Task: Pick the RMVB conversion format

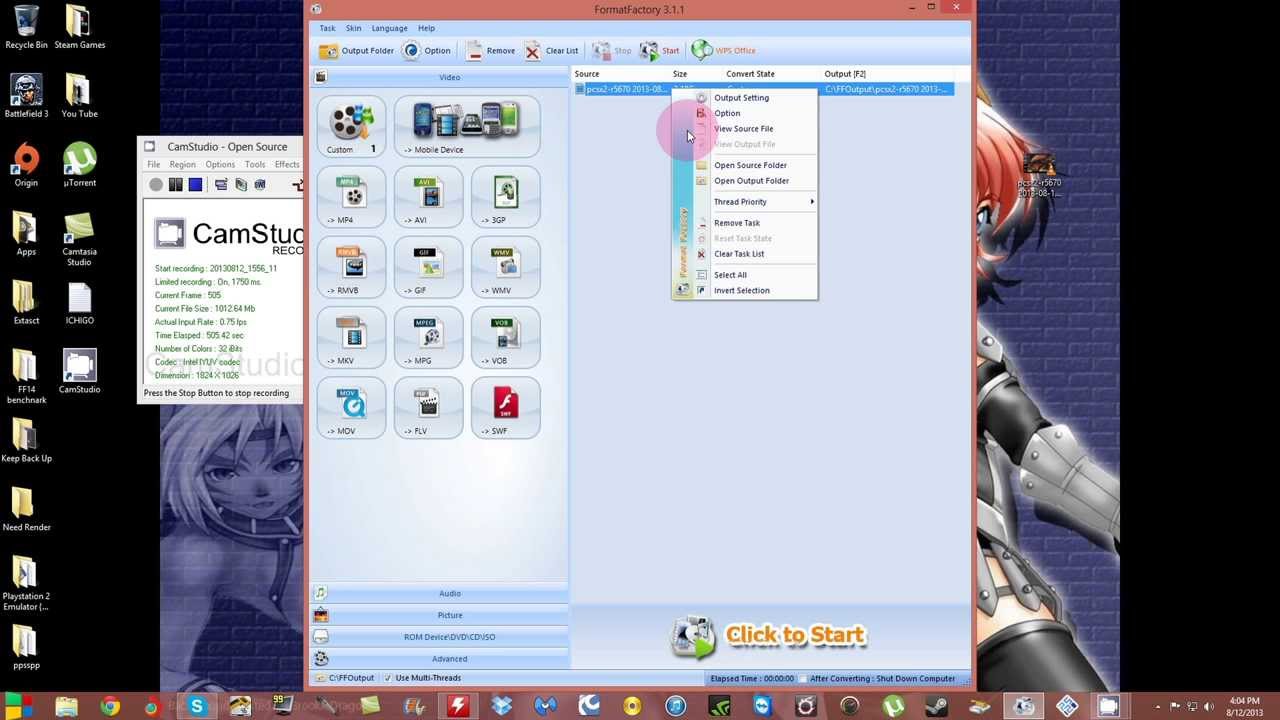Action: tap(351, 268)
